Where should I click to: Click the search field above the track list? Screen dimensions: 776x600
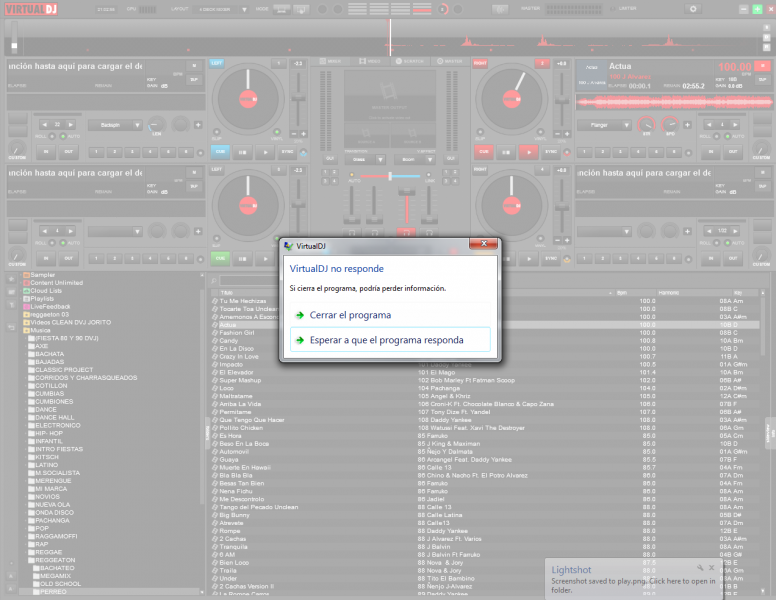pos(249,281)
